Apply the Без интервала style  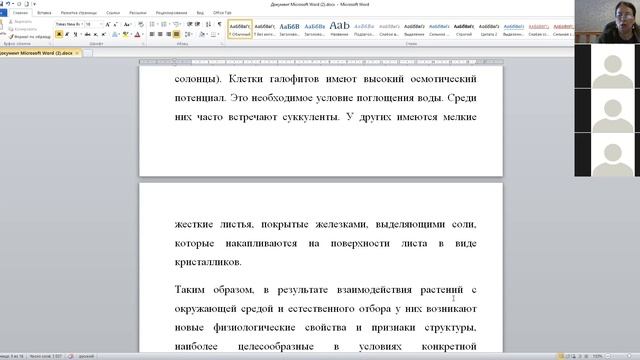[x=264, y=29]
